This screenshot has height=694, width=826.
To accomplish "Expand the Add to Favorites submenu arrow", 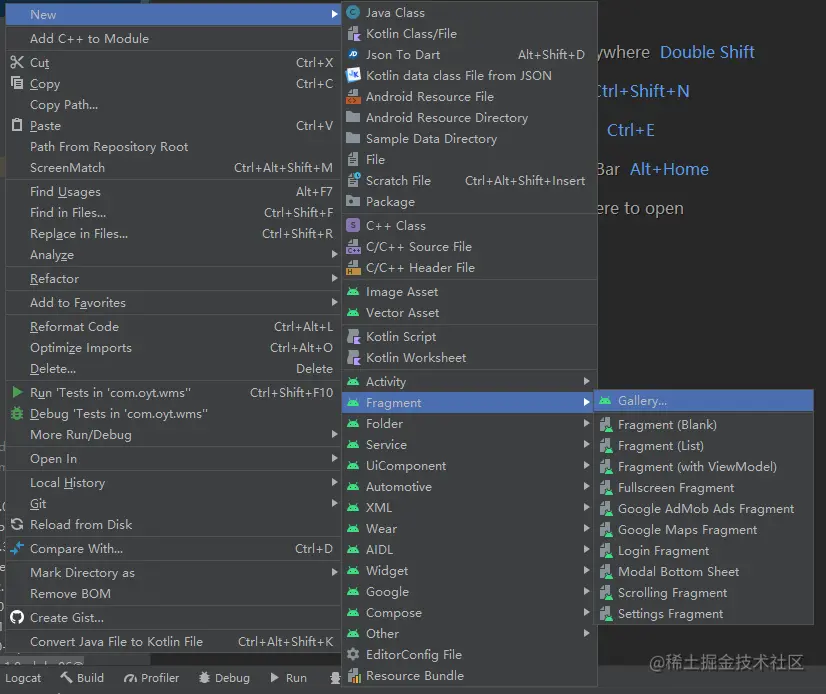I will pyautogui.click(x=335, y=302).
